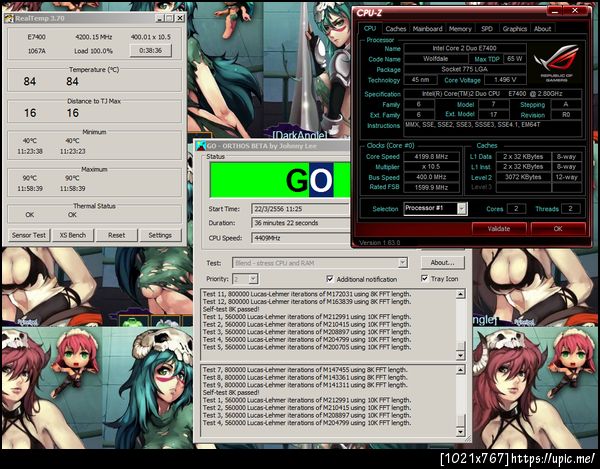Click the Core Speed value 4199.8 MHz
This screenshot has height=469, width=600.
[x=431, y=156]
